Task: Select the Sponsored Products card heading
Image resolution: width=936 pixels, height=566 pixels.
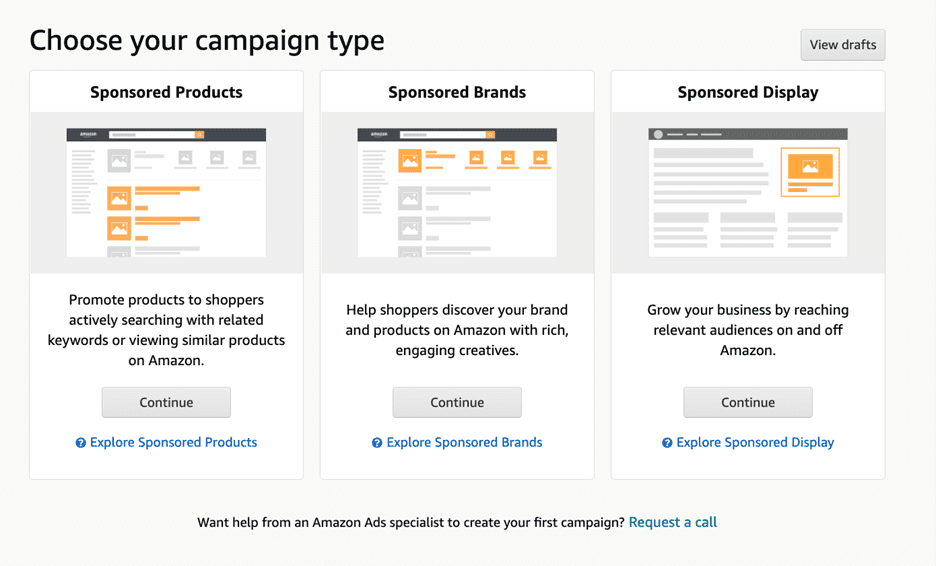Action: (x=166, y=92)
